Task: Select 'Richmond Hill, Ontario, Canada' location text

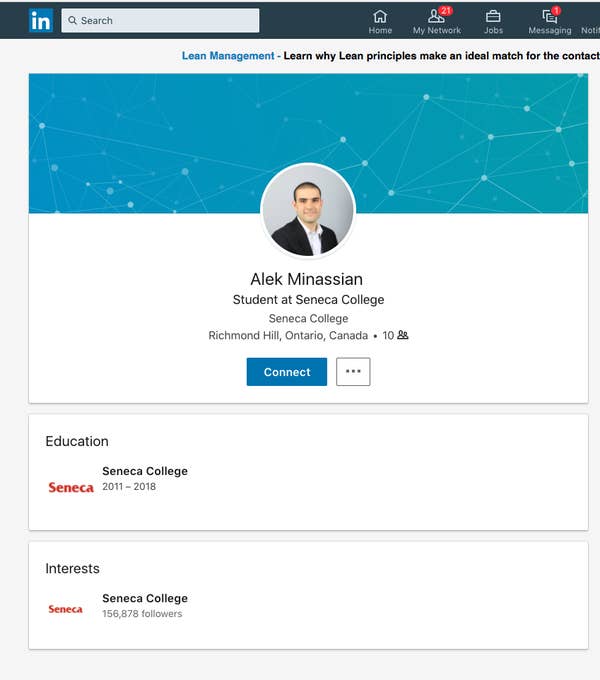Action: click(288, 335)
